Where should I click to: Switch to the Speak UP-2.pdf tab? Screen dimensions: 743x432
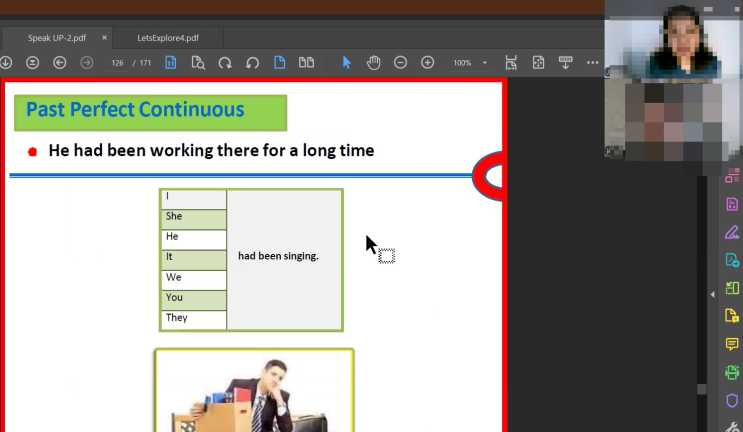(x=57, y=38)
